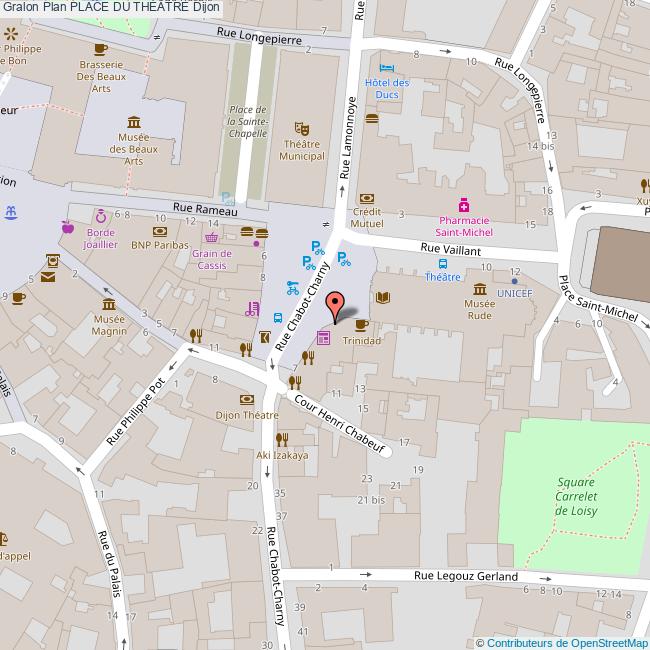This screenshot has width=650, height=650.
Task: Select the Aki Izakaya restaurant icon
Action: click(282, 438)
